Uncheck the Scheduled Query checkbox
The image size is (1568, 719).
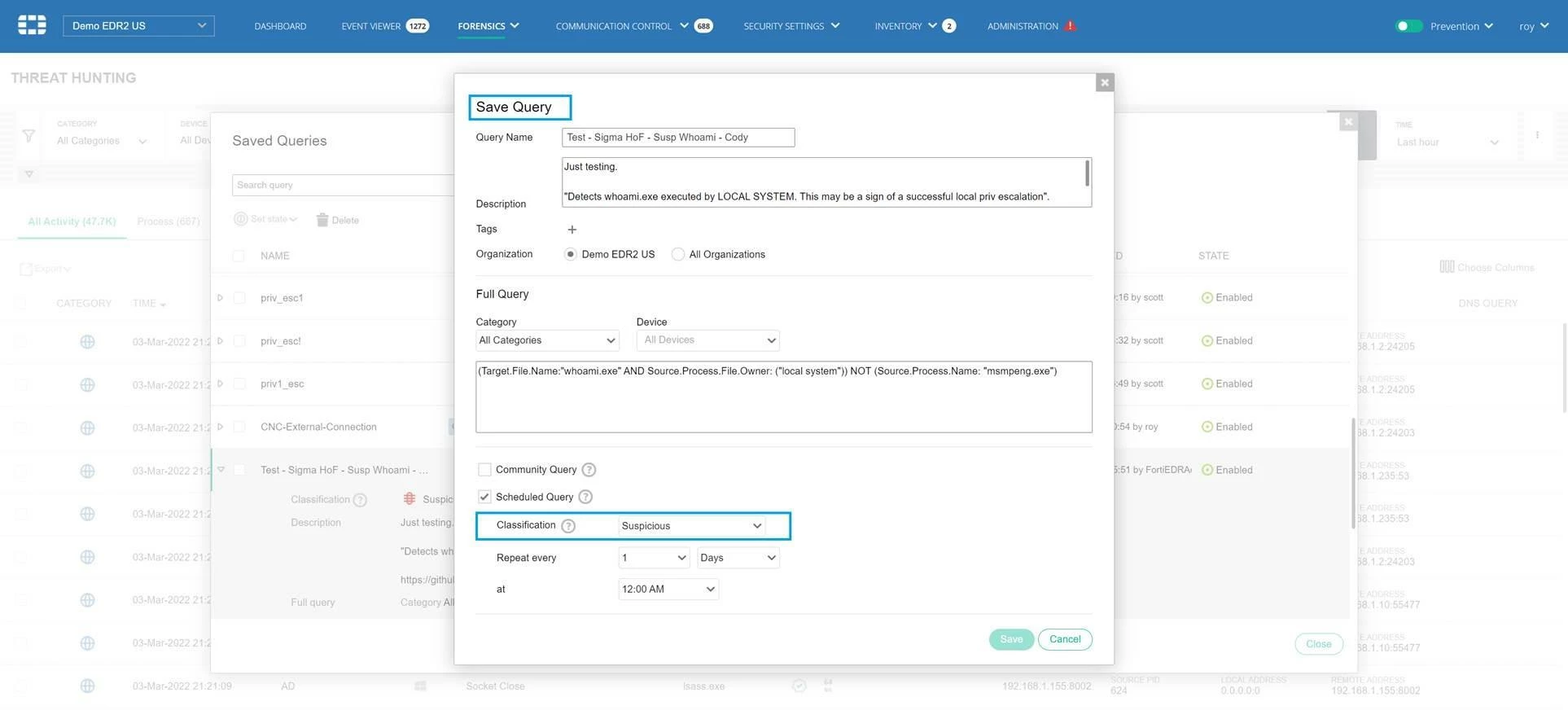pos(484,497)
